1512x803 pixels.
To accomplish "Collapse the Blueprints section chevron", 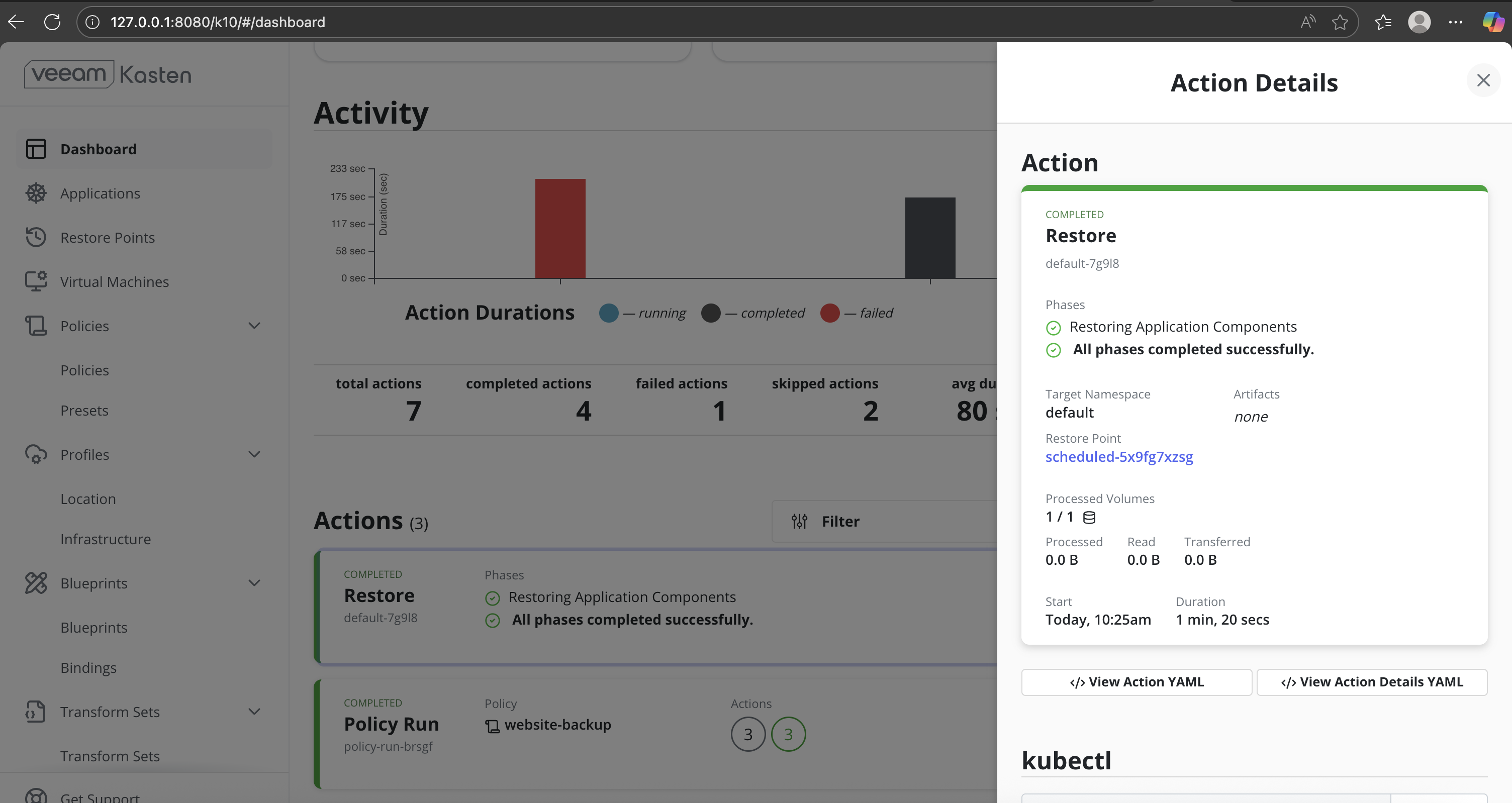I will click(x=254, y=583).
